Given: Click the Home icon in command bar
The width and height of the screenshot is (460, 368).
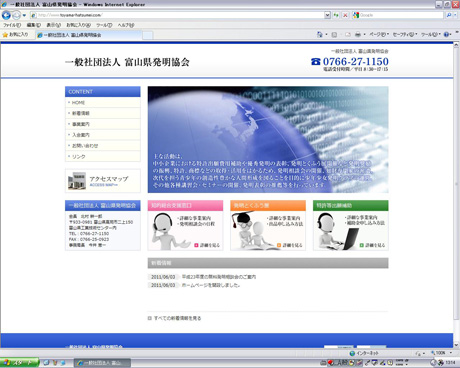Looking at the screenshot, I should tap(320, 34).
